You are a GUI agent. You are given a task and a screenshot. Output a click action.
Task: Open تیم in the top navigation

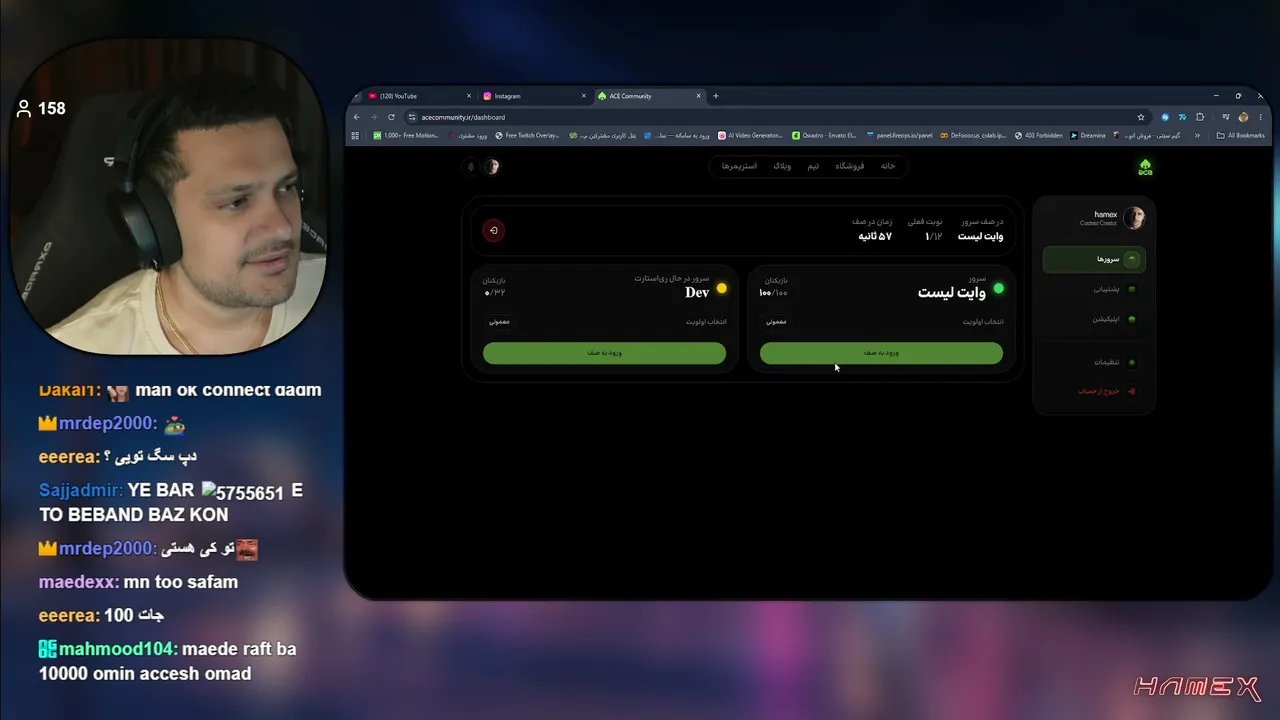coord(813,166)
